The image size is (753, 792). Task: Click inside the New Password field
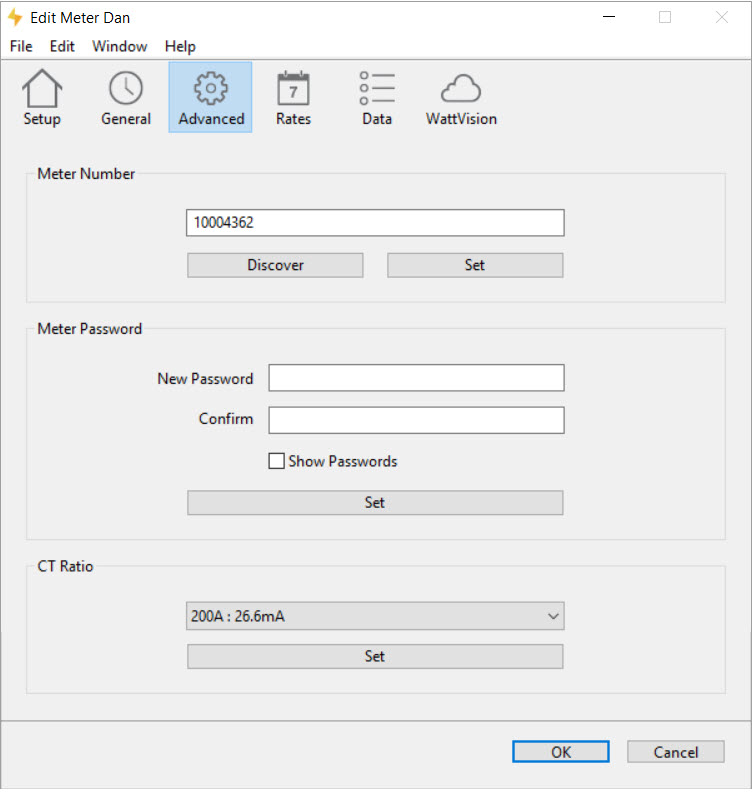[416, 378]
